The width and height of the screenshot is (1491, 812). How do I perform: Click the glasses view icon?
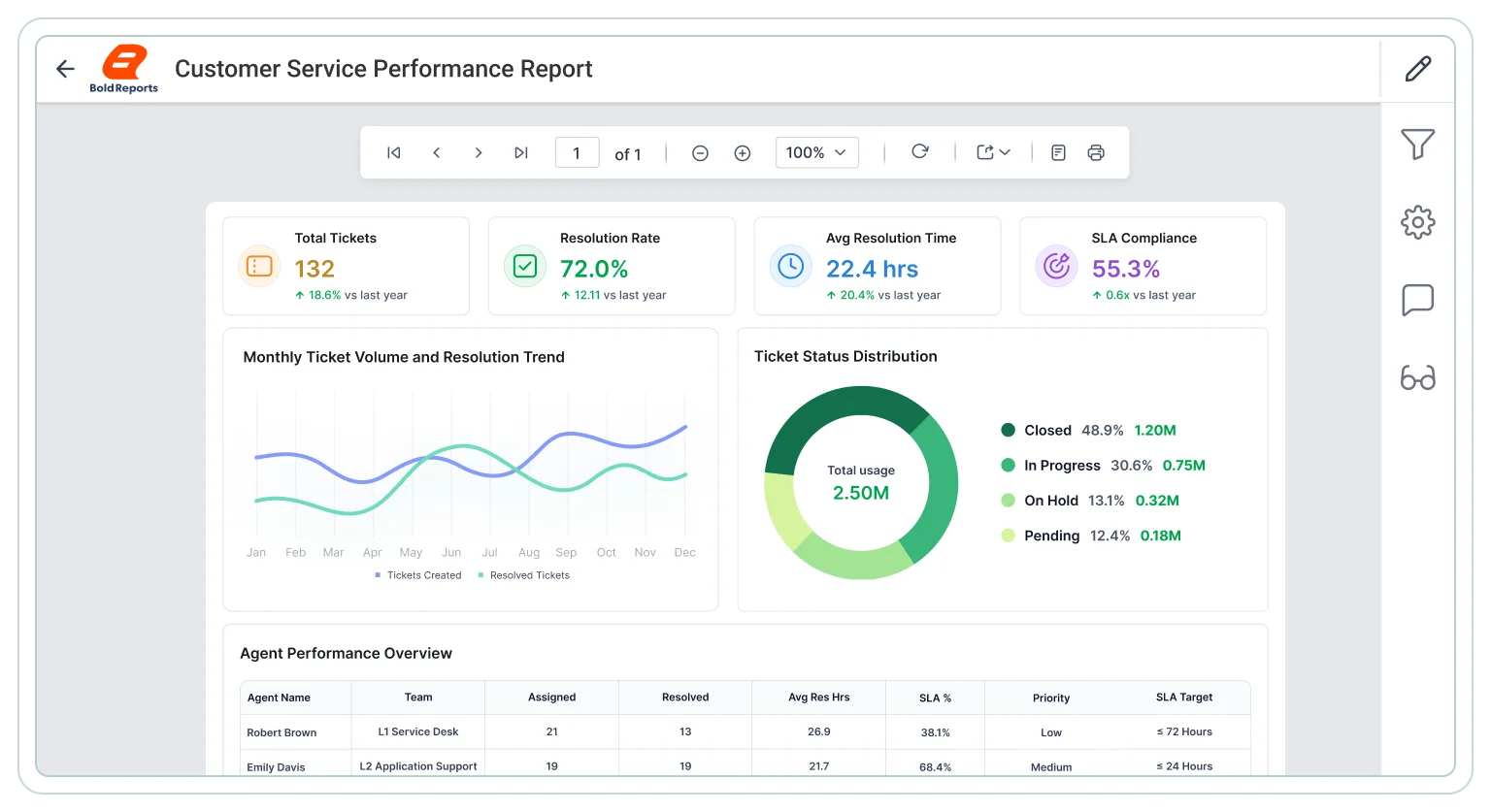tap(1418, 377)
